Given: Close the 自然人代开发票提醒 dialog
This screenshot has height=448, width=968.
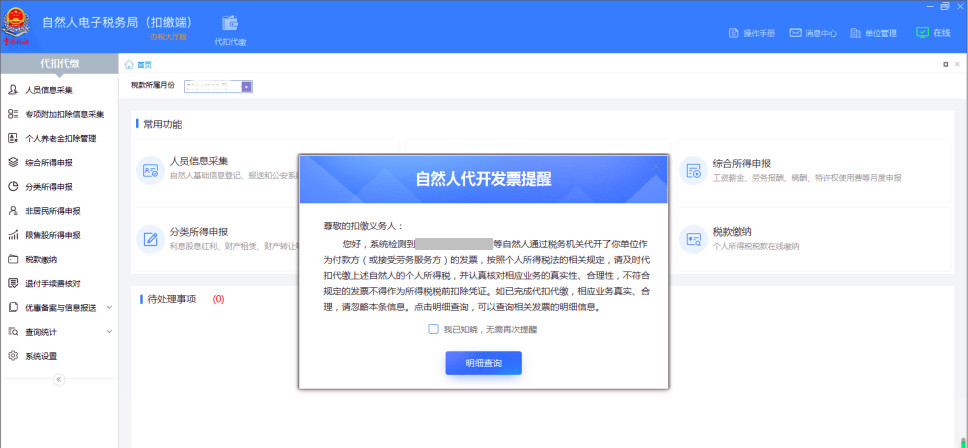Looking at the screenshot, I should [656, 166].
